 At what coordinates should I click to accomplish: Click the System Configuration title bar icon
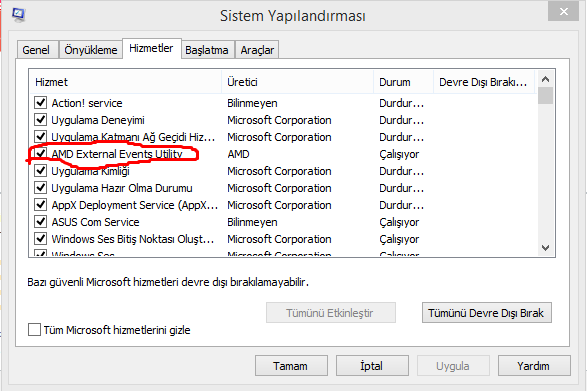(x=18, y=15)
